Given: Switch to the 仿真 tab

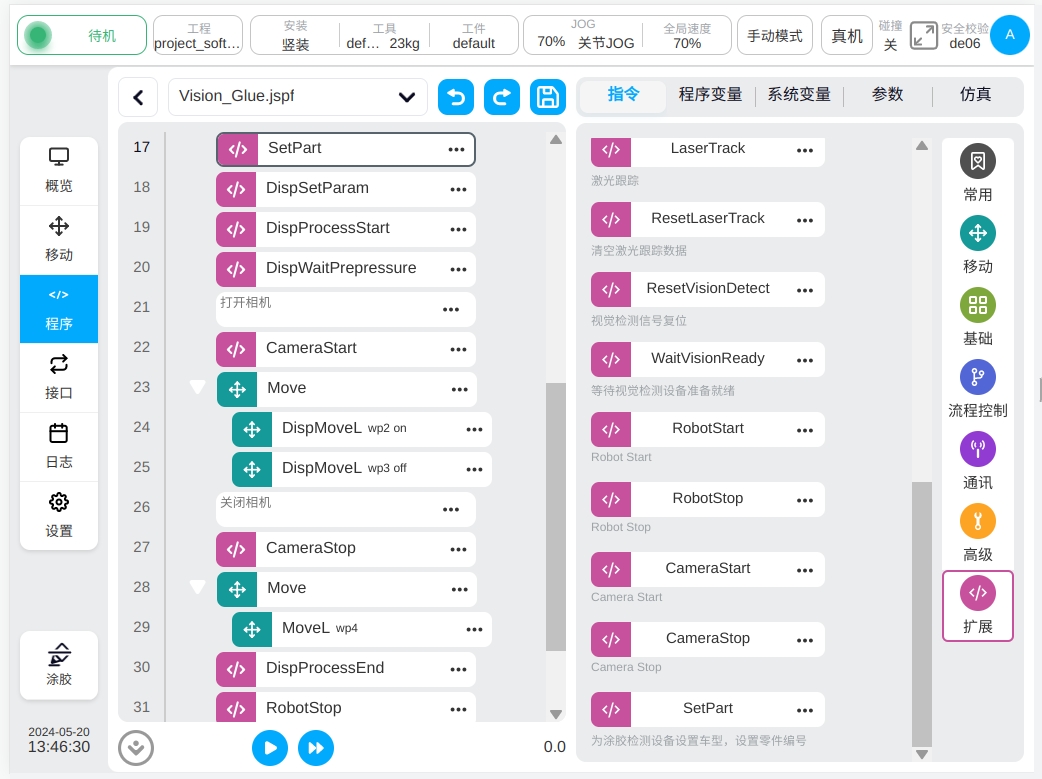Looking at the screenshot, I should [975, 95].
